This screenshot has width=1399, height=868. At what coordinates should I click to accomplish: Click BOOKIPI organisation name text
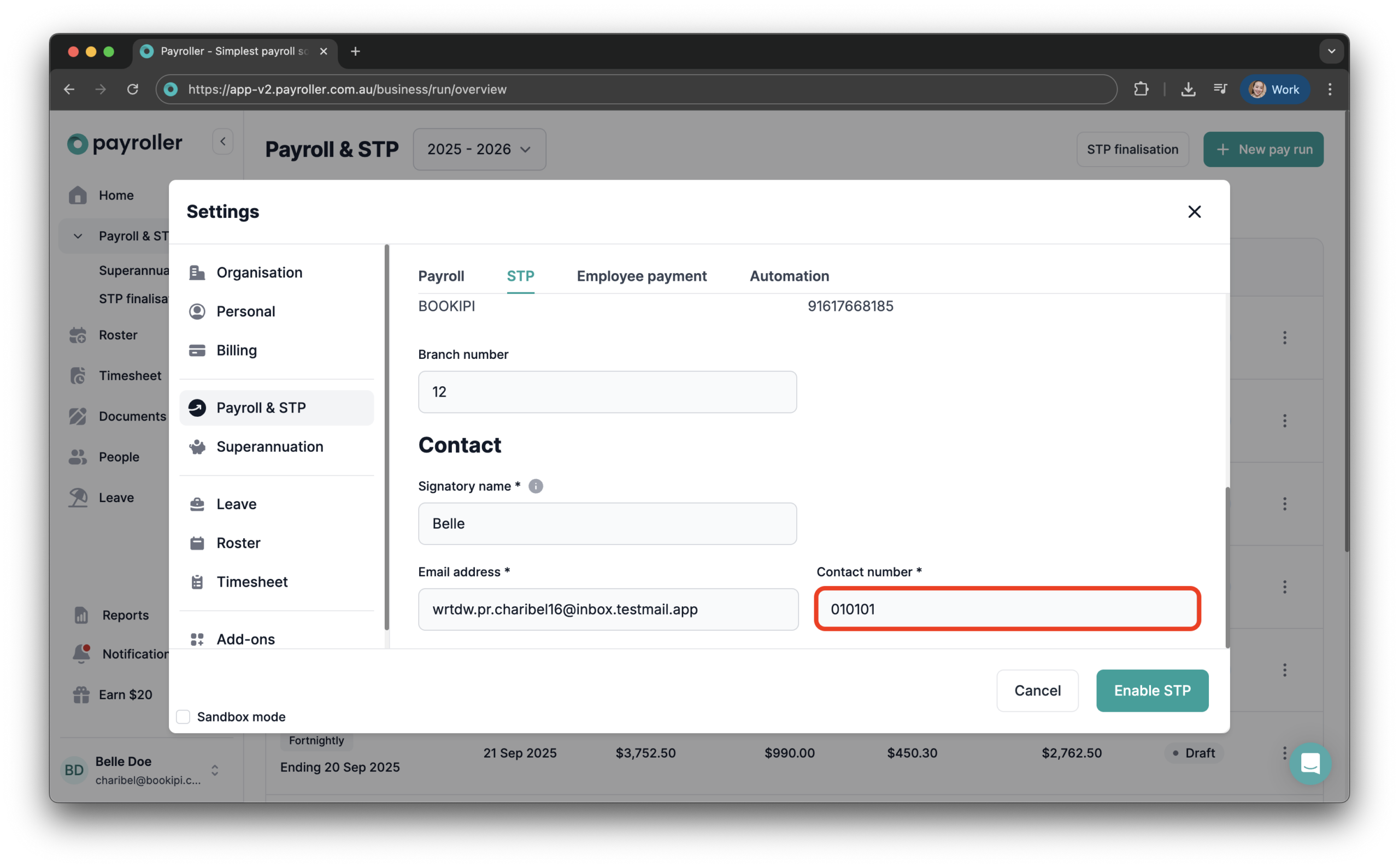(x=447, y=306)
